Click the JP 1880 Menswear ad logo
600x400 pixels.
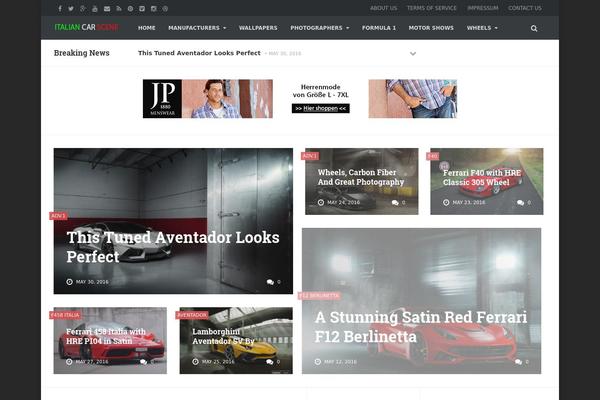click(162, 99)
